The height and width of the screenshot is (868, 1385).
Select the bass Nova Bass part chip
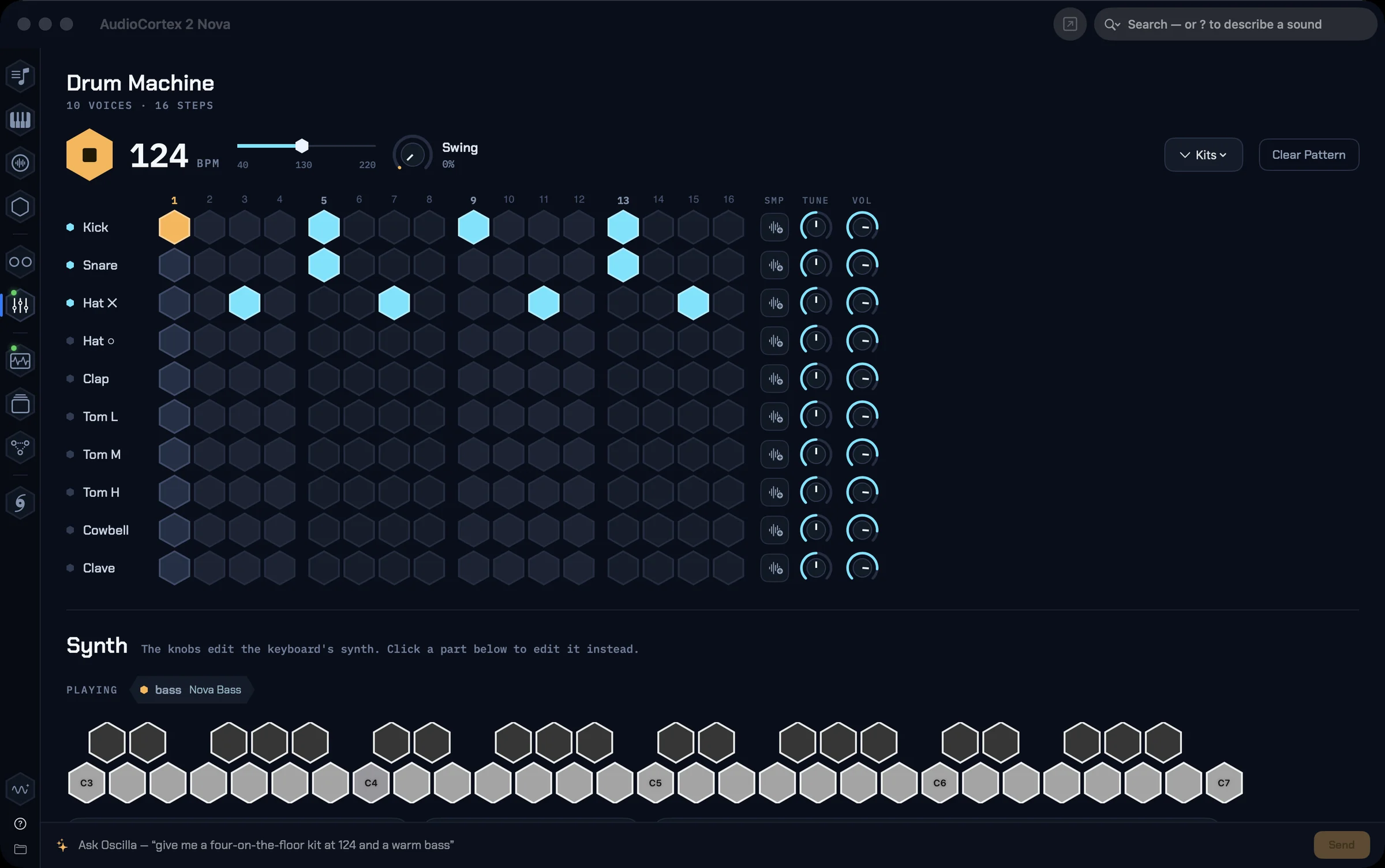tap(192, 690)
